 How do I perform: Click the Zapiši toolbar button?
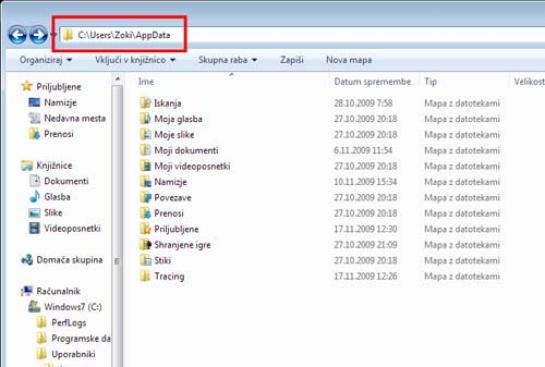click(292, 60)
